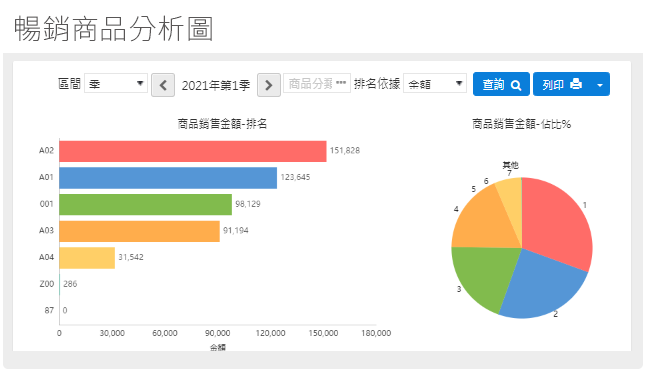Click the 列印 print button

(x=561, y=84)
